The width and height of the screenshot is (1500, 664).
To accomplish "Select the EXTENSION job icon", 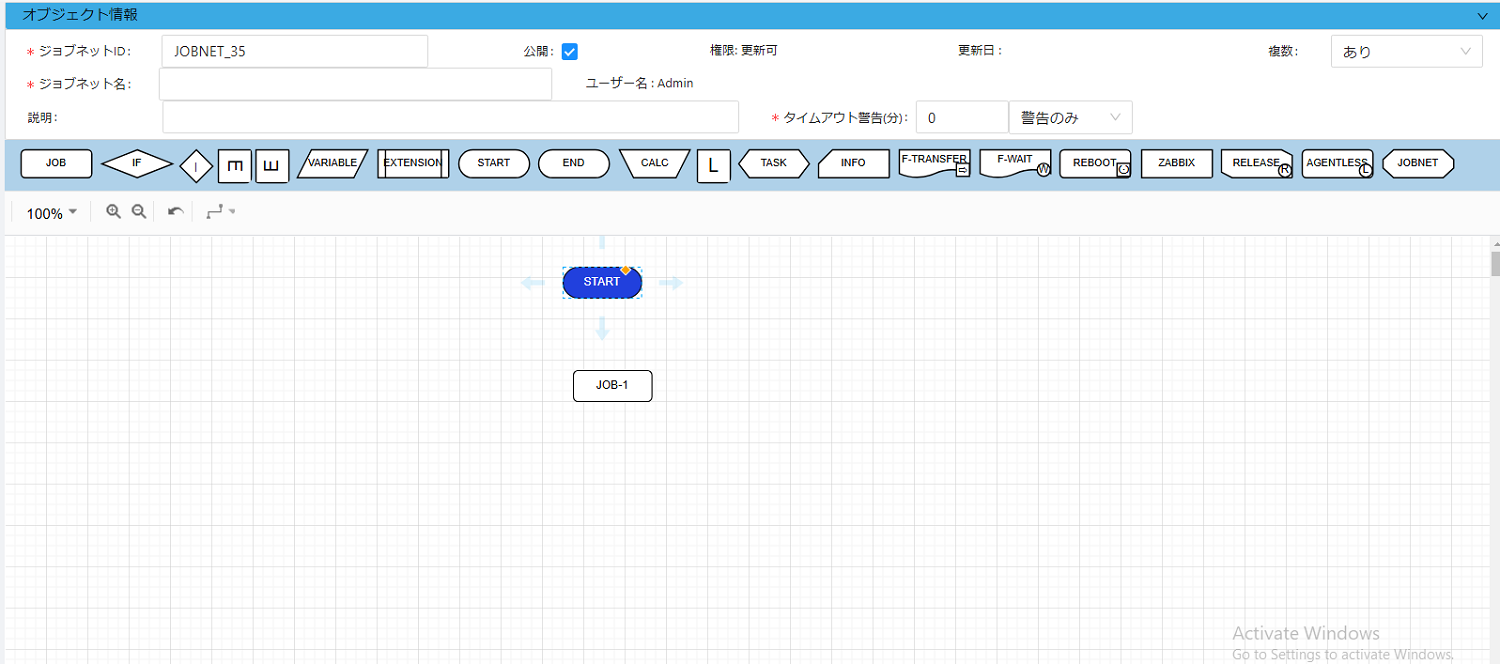I will pos(412,163).
